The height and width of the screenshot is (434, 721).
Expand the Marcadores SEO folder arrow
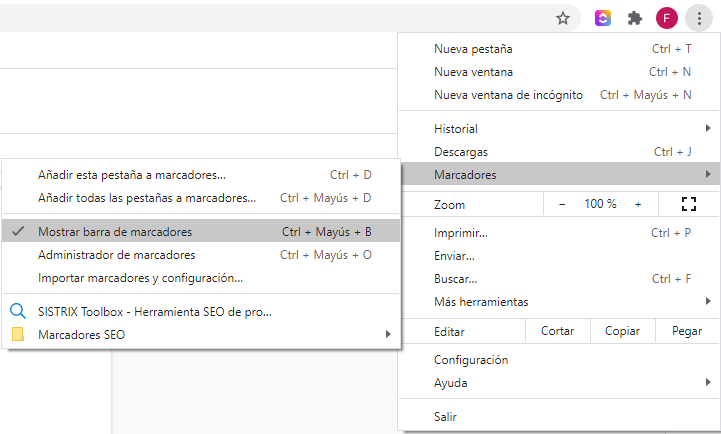click(x=388, y=334)
